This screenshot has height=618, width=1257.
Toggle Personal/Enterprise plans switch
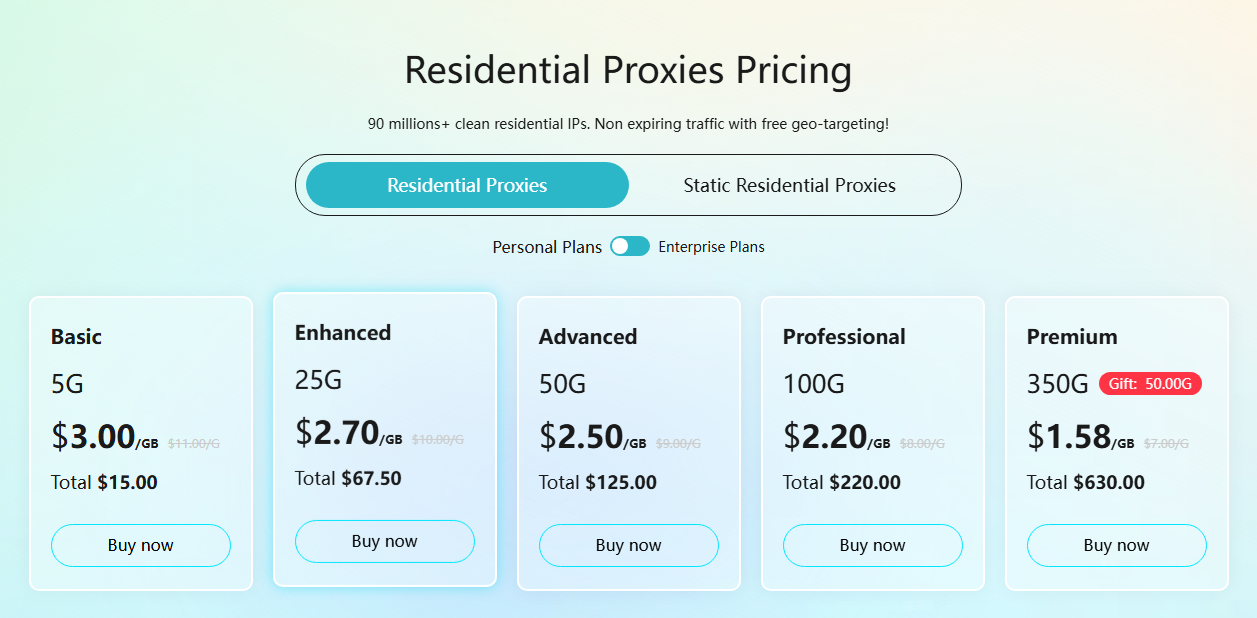click(630, 246)
